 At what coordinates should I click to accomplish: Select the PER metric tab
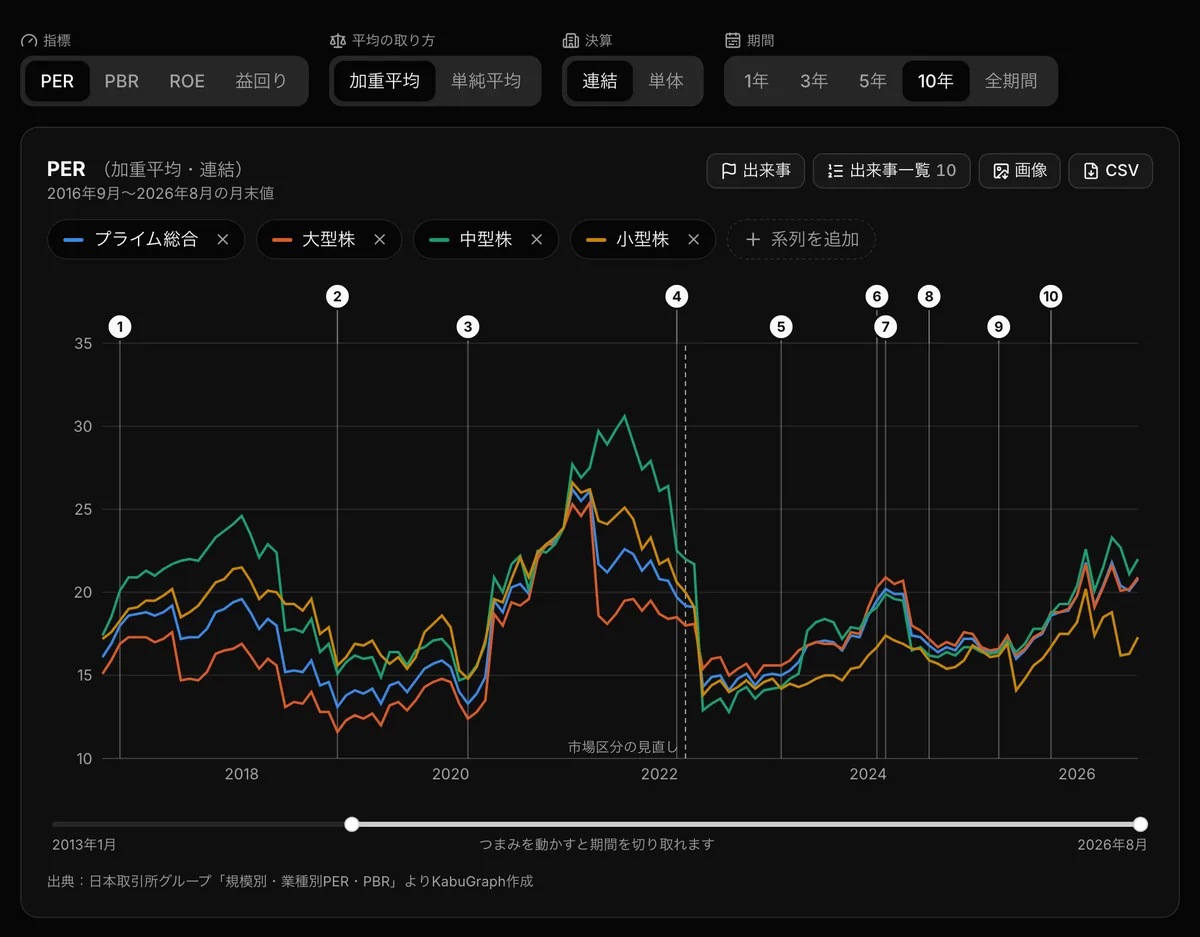(x=57, y=81)
